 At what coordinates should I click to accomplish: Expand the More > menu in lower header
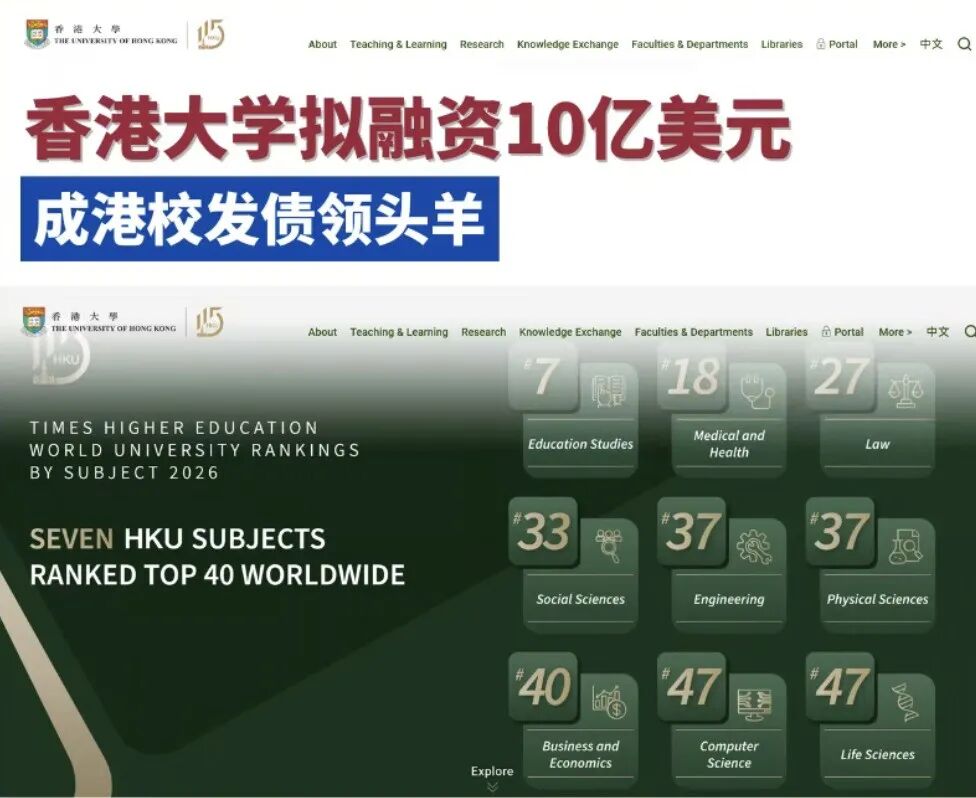tap(895, 332)
